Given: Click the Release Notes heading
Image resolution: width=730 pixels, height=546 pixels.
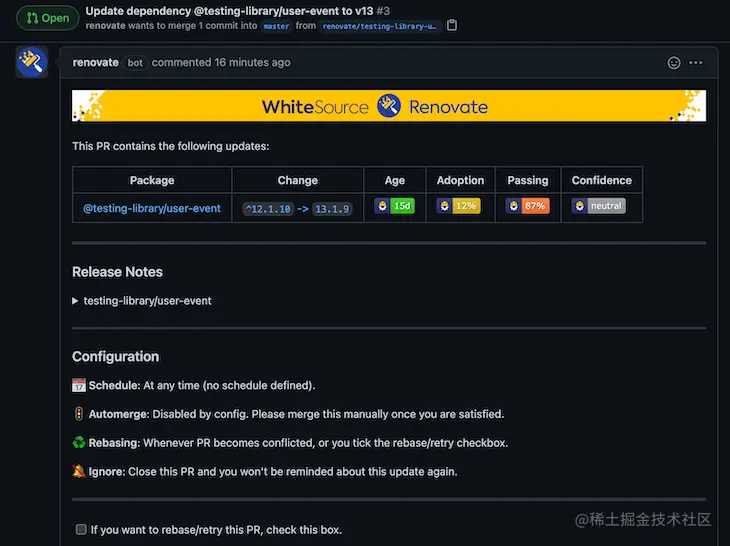Looking at the screenshot, I should point(117,272).
